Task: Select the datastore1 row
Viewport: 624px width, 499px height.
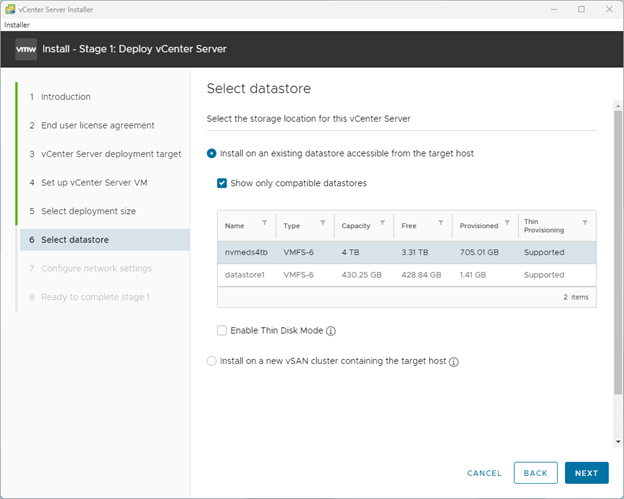Action: [407, 275]
